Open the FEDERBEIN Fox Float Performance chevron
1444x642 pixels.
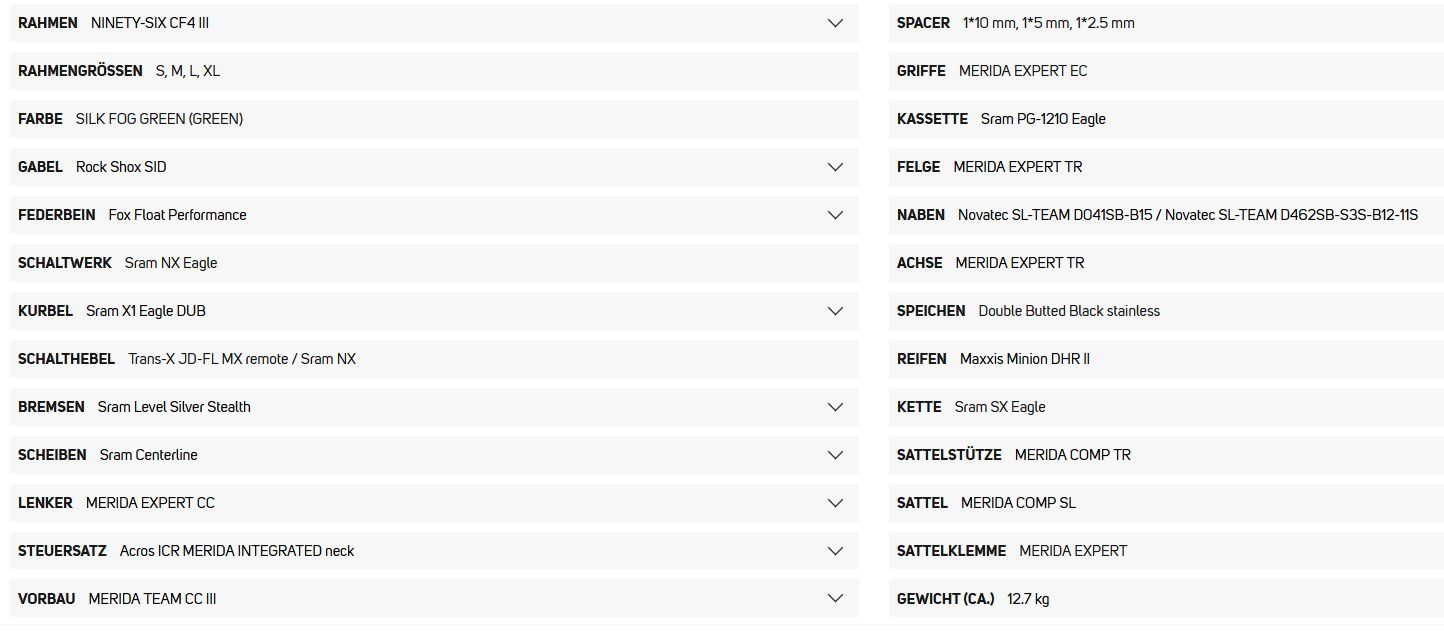[x=836, y=215]
